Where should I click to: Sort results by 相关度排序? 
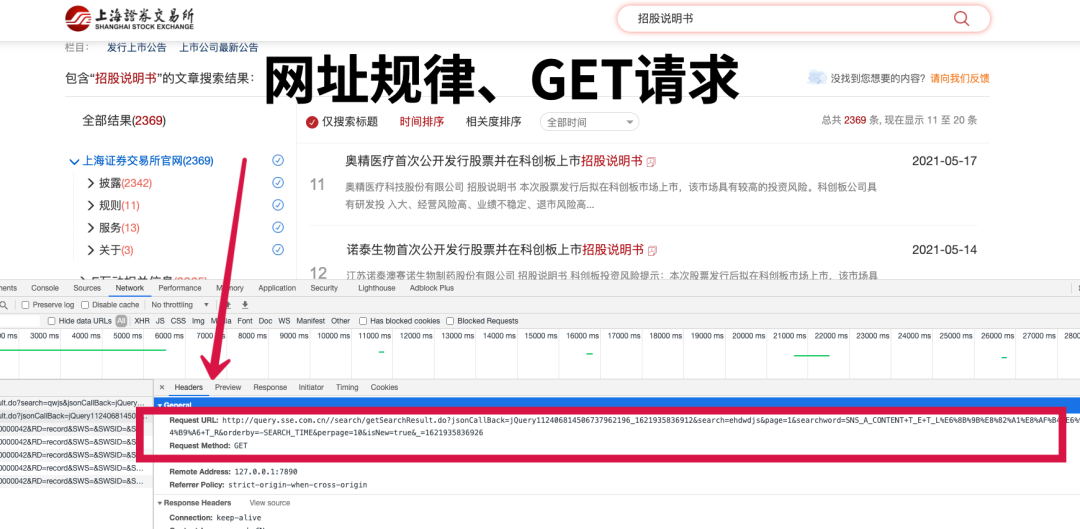tap(494, 122)
